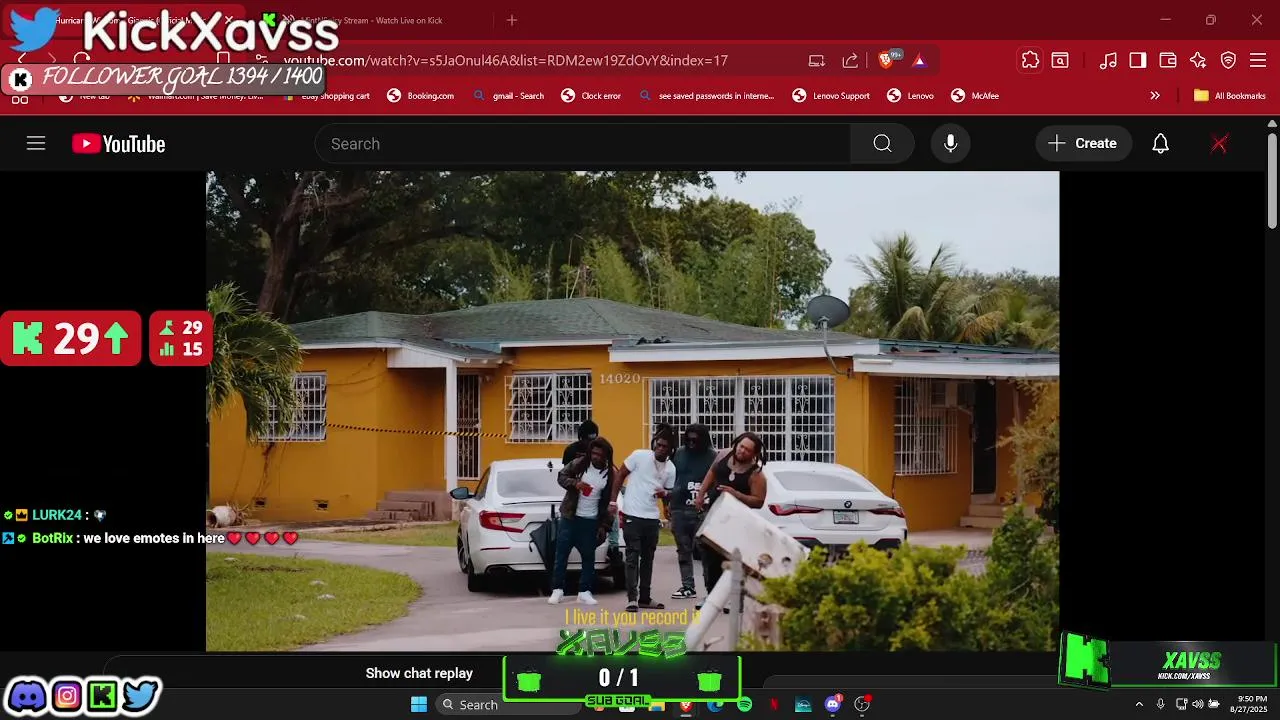Open the browser extensions puzzle icon

[1030, 60]
